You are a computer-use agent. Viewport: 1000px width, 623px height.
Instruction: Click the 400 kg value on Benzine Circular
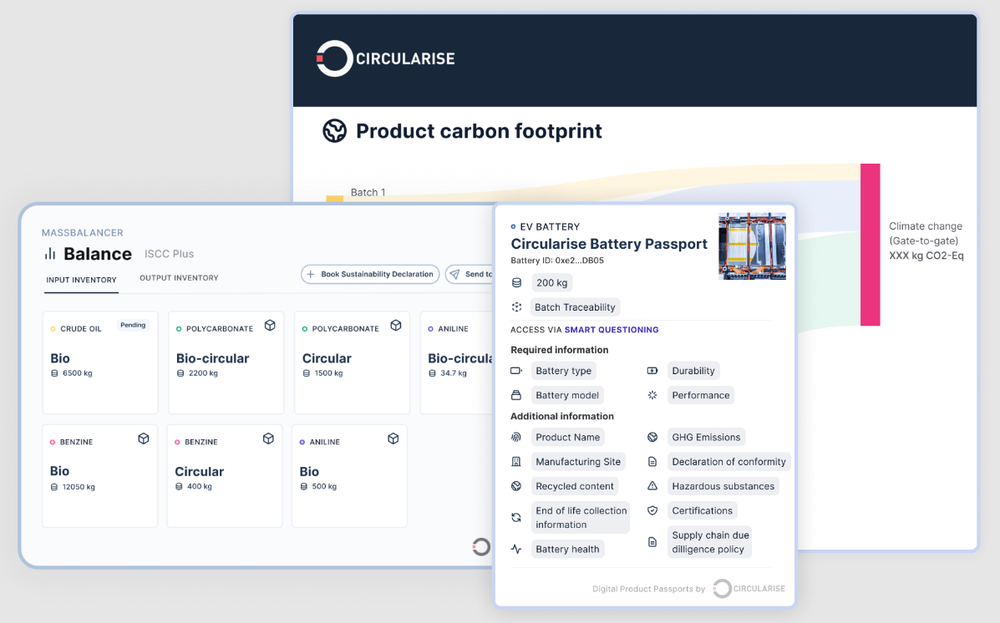pos(199,487)
